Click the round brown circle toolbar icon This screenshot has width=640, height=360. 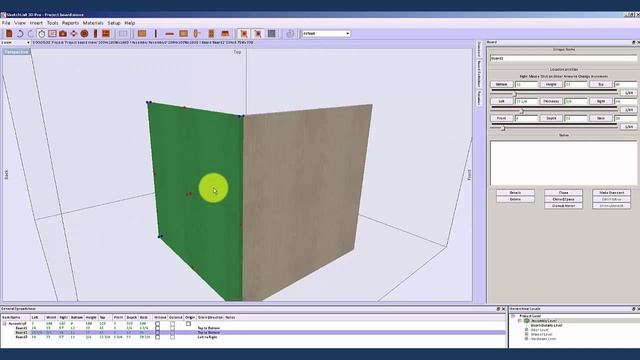[x=84, y=34]
